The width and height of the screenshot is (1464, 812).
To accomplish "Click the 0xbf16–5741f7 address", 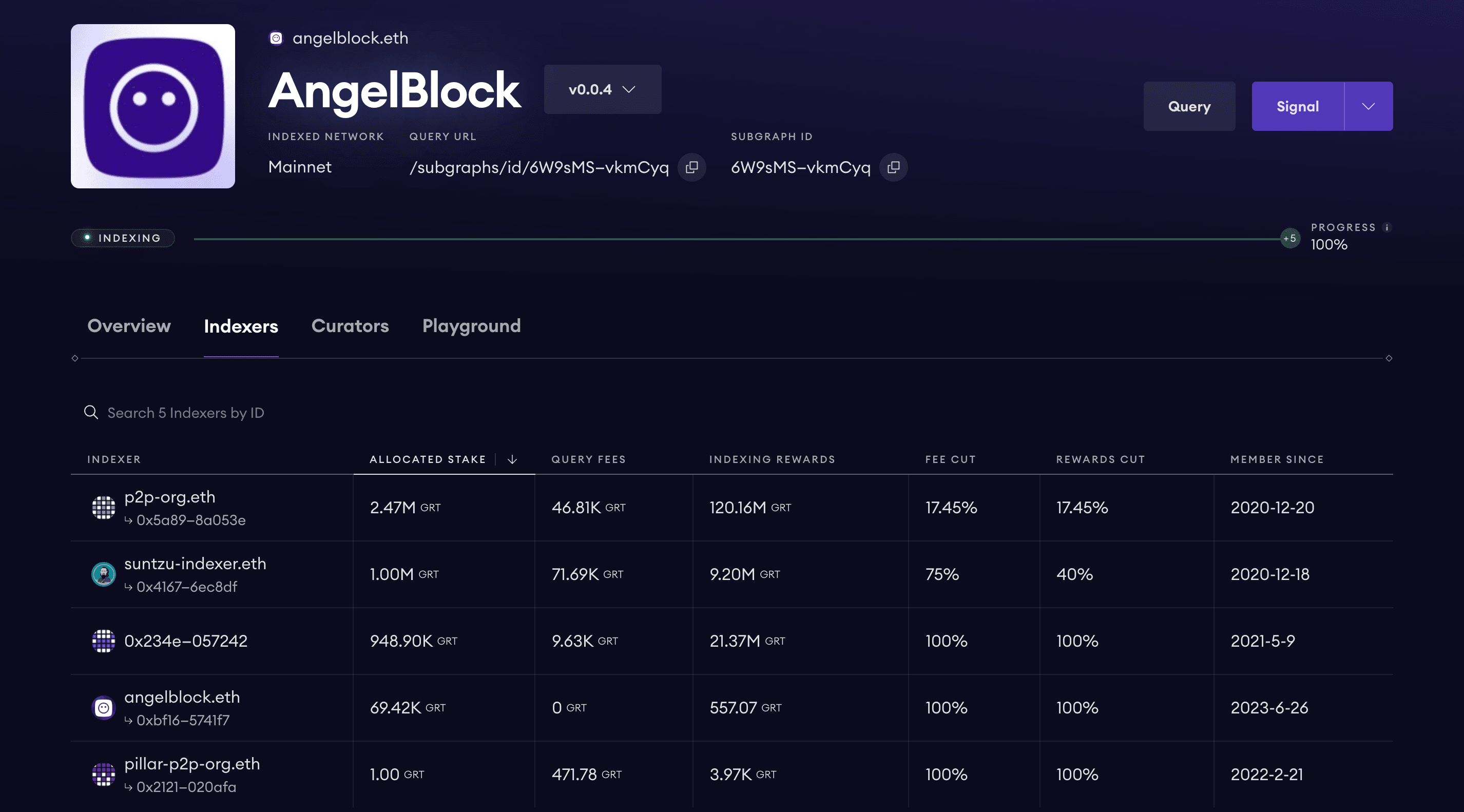I will coord(182,720).
